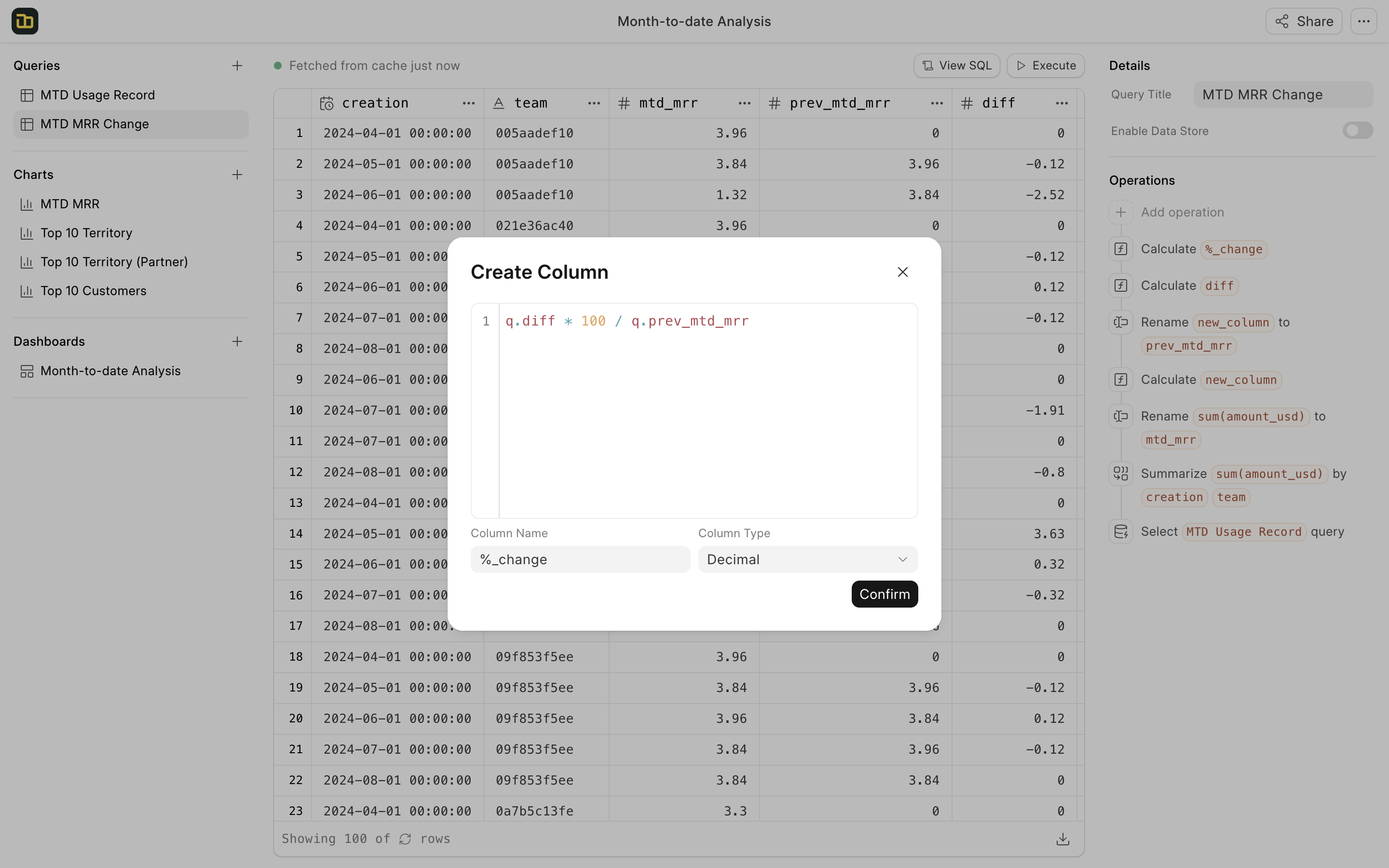The image size is (1389, 868).
Task: Expand the Queries section with plus button
Action: click(237, 66)
